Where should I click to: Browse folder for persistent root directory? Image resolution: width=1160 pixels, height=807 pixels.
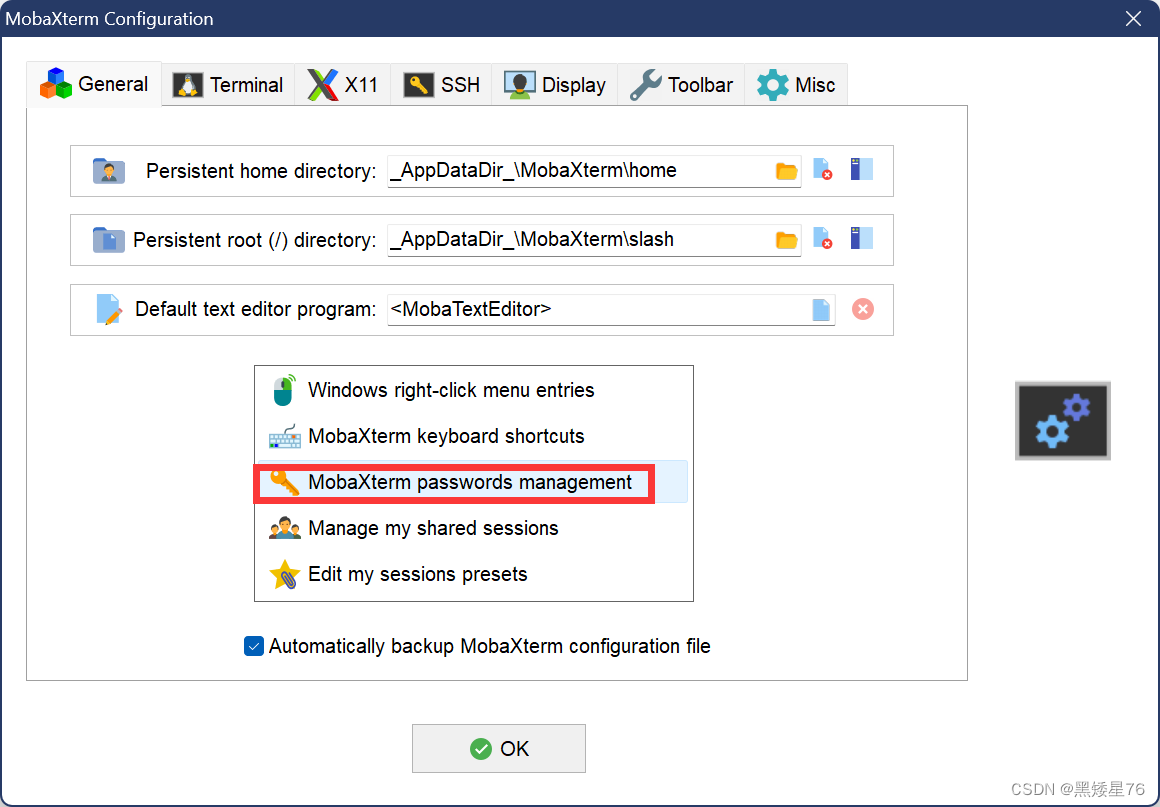(x=786, y=240)
